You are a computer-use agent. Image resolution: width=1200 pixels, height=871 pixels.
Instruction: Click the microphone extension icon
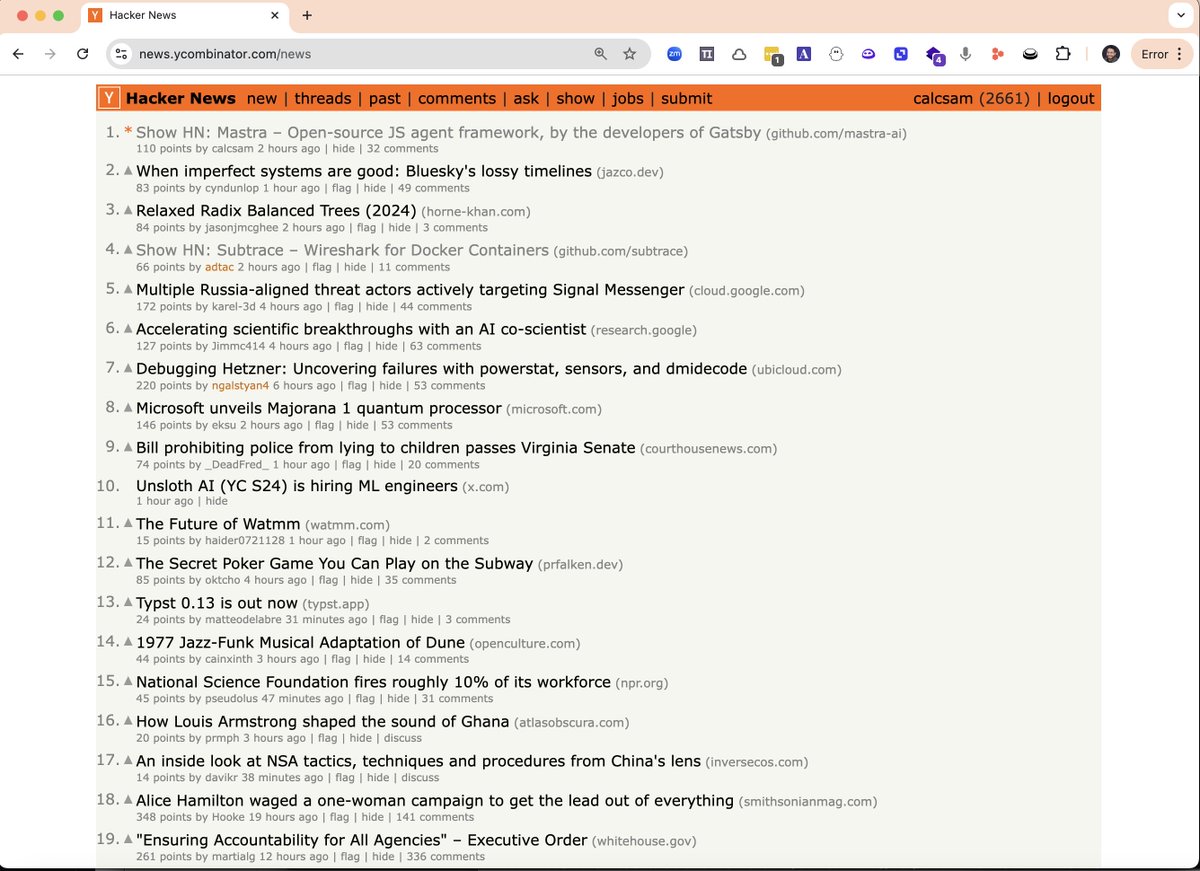pos(965,54)
